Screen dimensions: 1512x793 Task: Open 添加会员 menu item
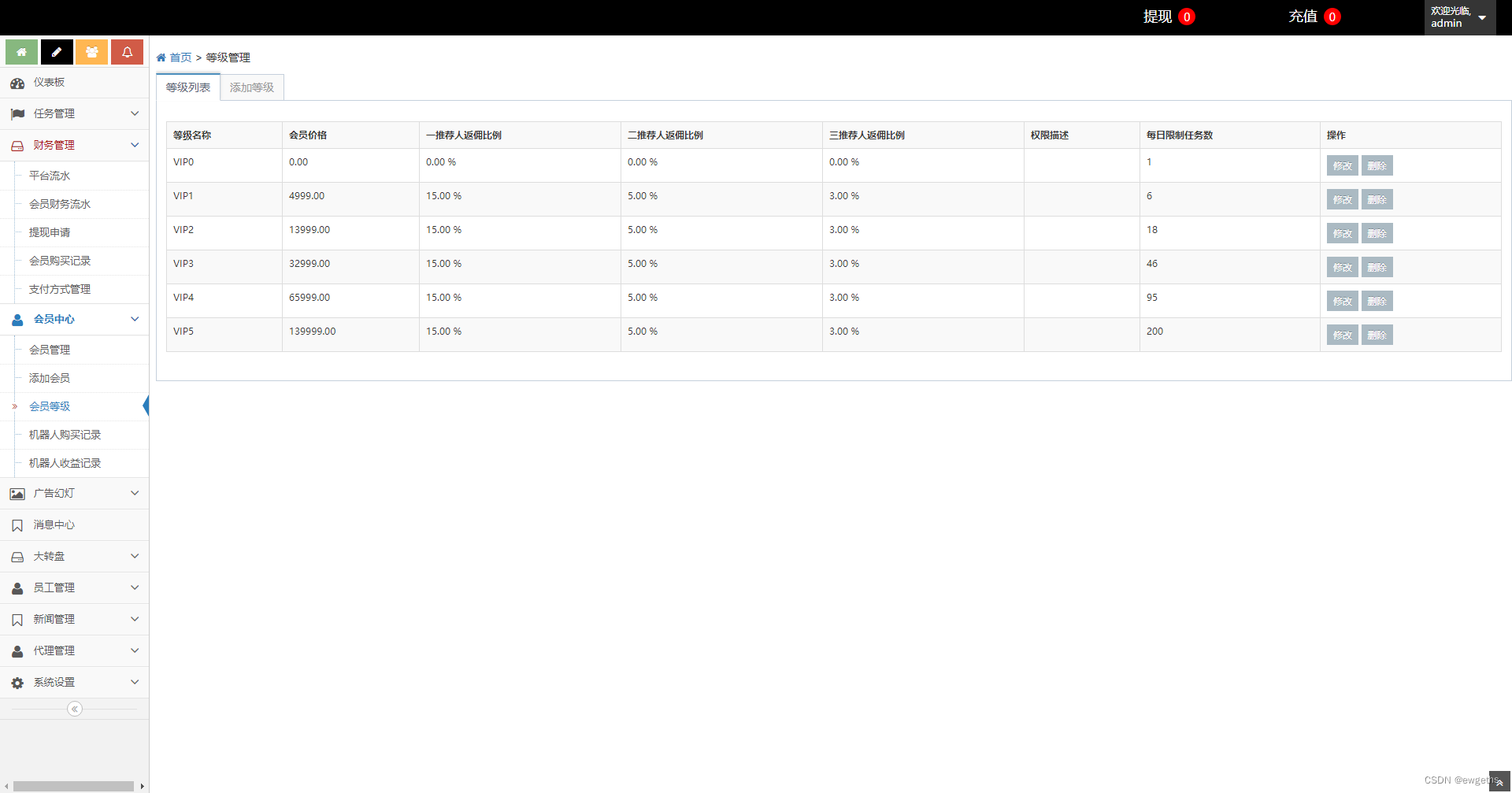pos(50,378)
